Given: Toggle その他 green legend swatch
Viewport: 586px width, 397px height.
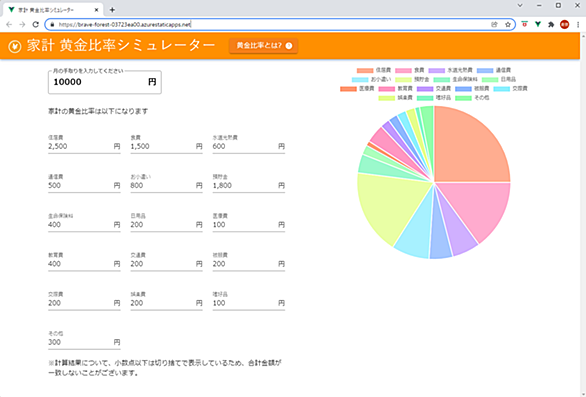Looking at the screenshot, I should [x=463, y=98].
